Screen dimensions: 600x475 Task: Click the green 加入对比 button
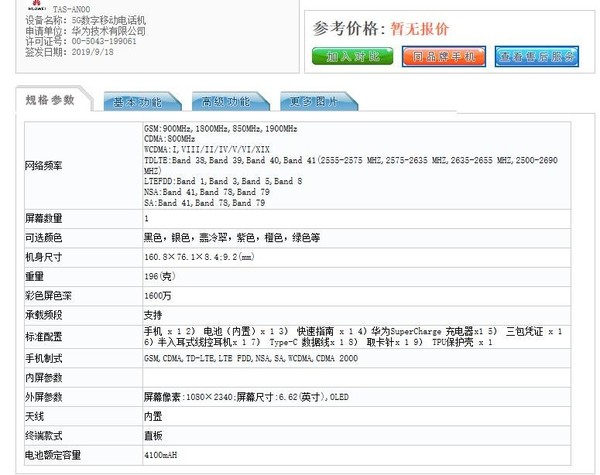point(352,56)
